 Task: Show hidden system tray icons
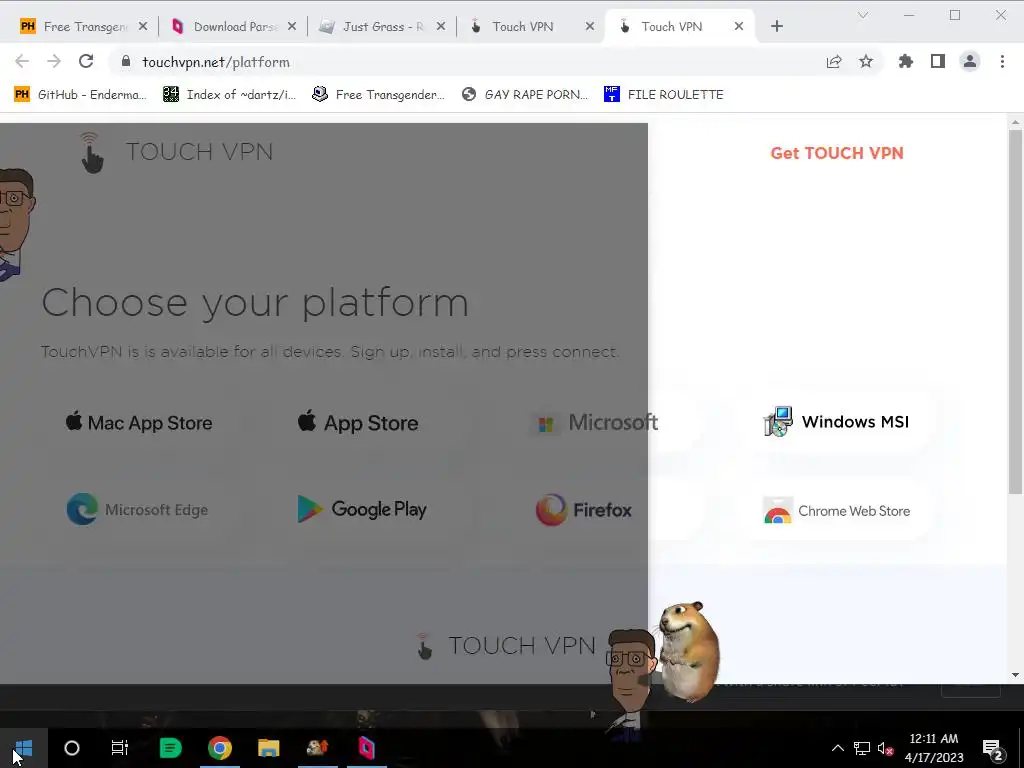tap(837, 748)
